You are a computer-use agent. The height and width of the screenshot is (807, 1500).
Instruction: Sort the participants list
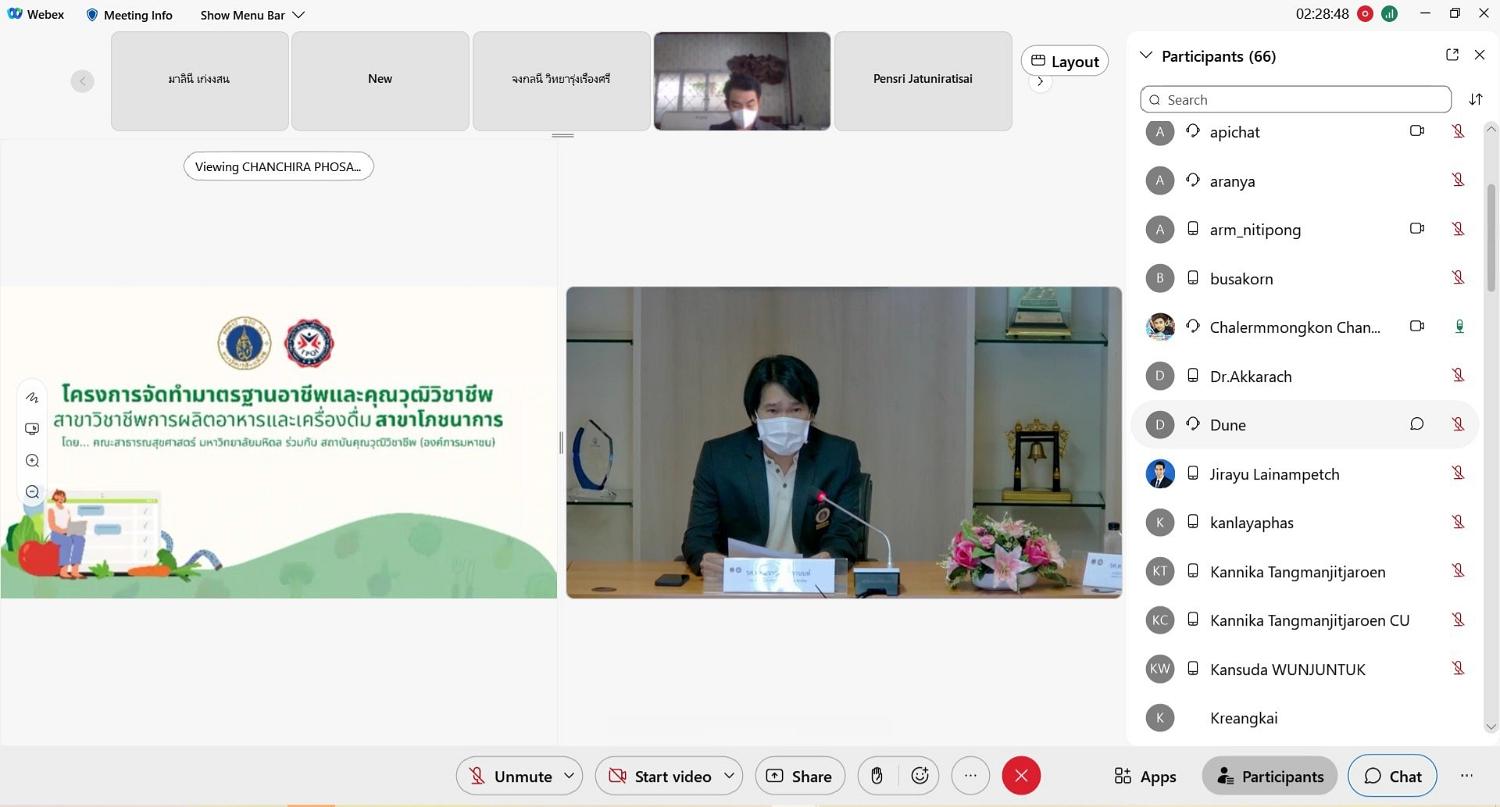click(x=1476, y=99)
